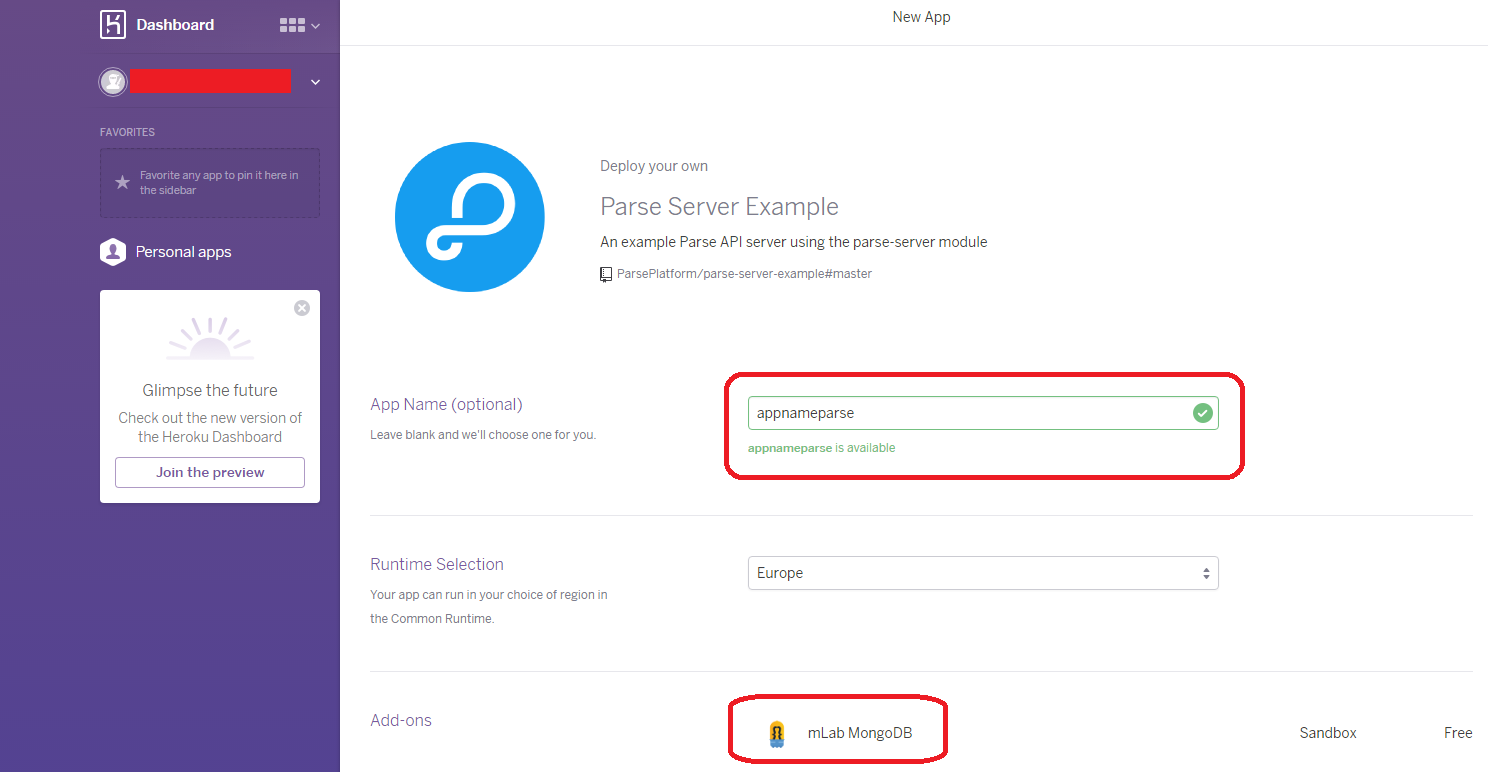
Task: Open the account dropdown chevron
Action: pyautogui.click(x=315, y=81)
